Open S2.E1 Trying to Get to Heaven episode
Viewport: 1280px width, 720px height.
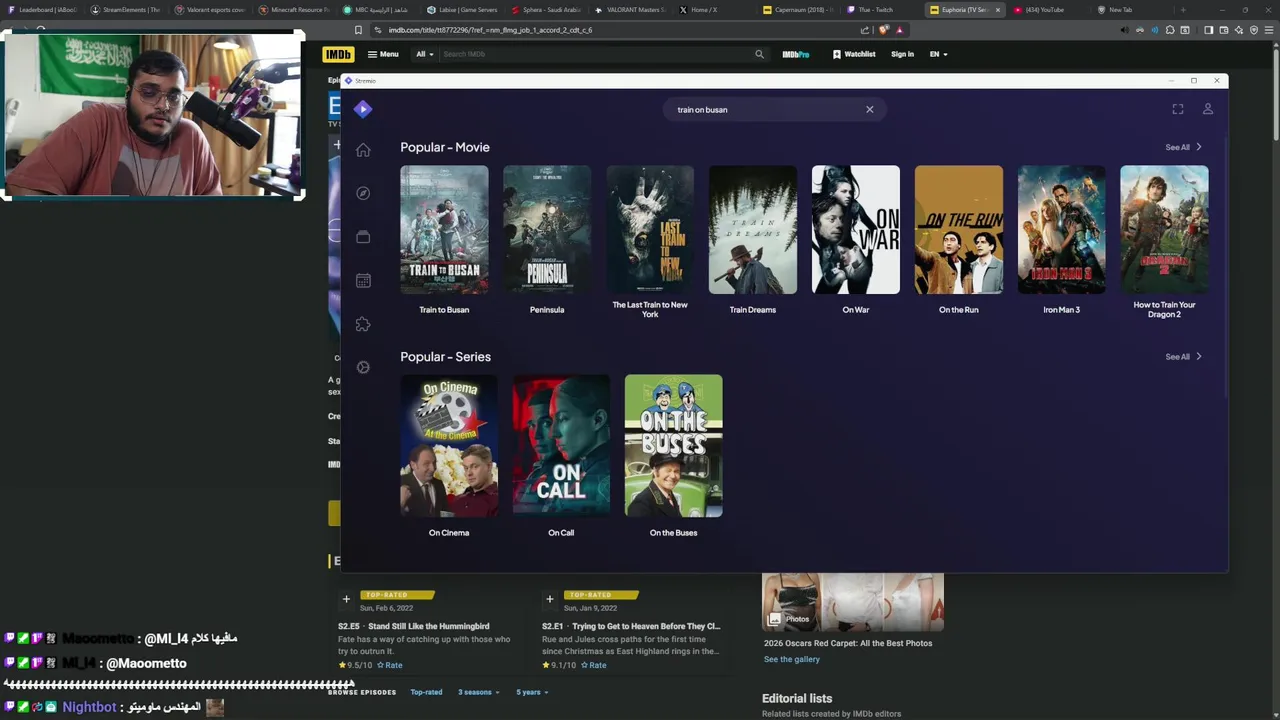(x=631, y=626)
